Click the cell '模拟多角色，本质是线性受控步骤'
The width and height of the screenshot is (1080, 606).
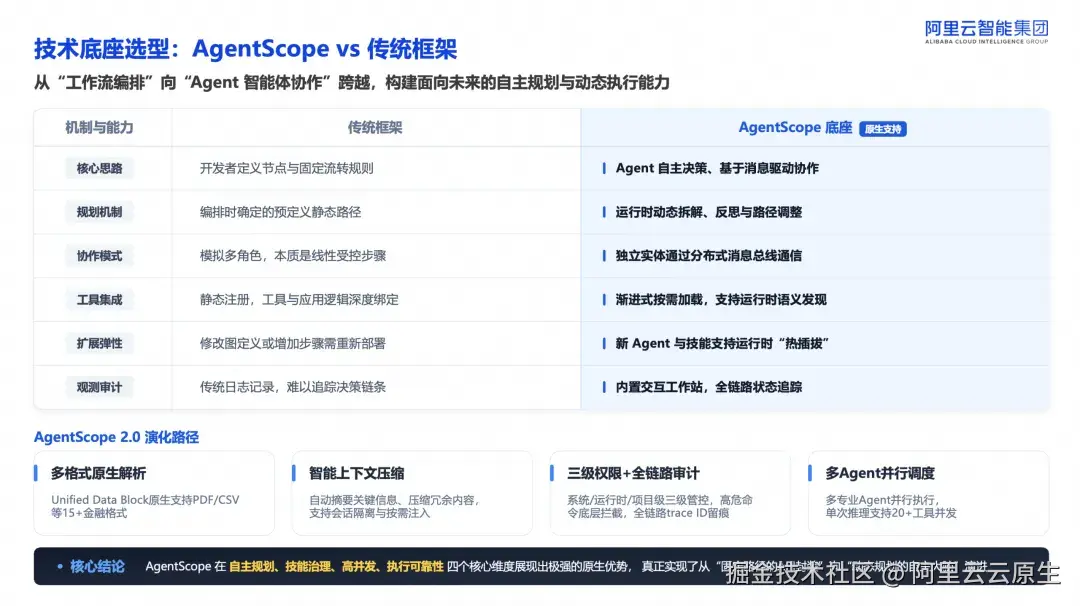click(x=293, y=255)
